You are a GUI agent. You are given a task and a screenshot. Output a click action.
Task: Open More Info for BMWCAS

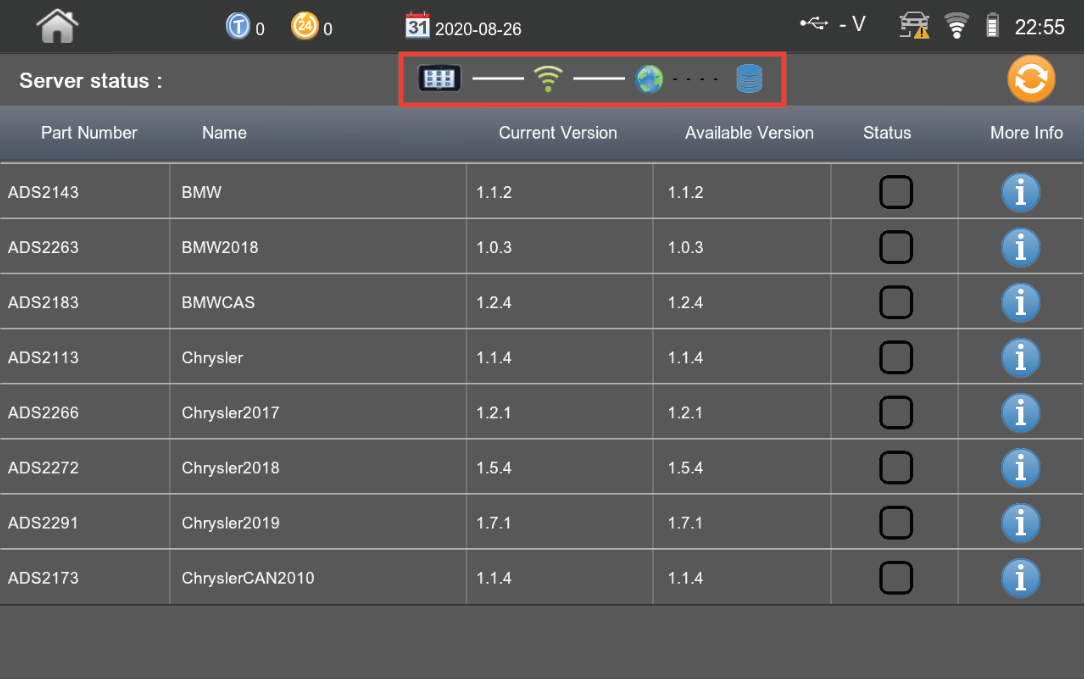[1021, 302]
